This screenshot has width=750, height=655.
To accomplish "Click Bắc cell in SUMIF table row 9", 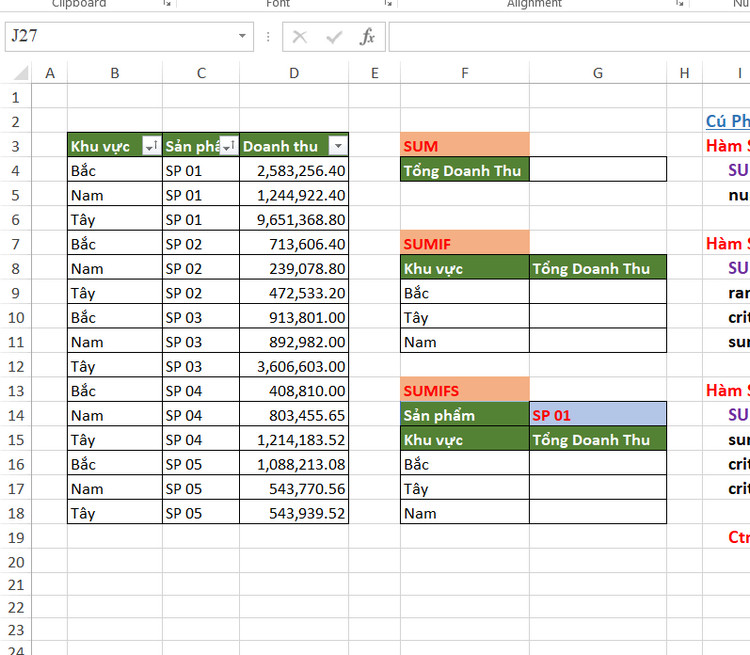I will [x=465, y=292].
